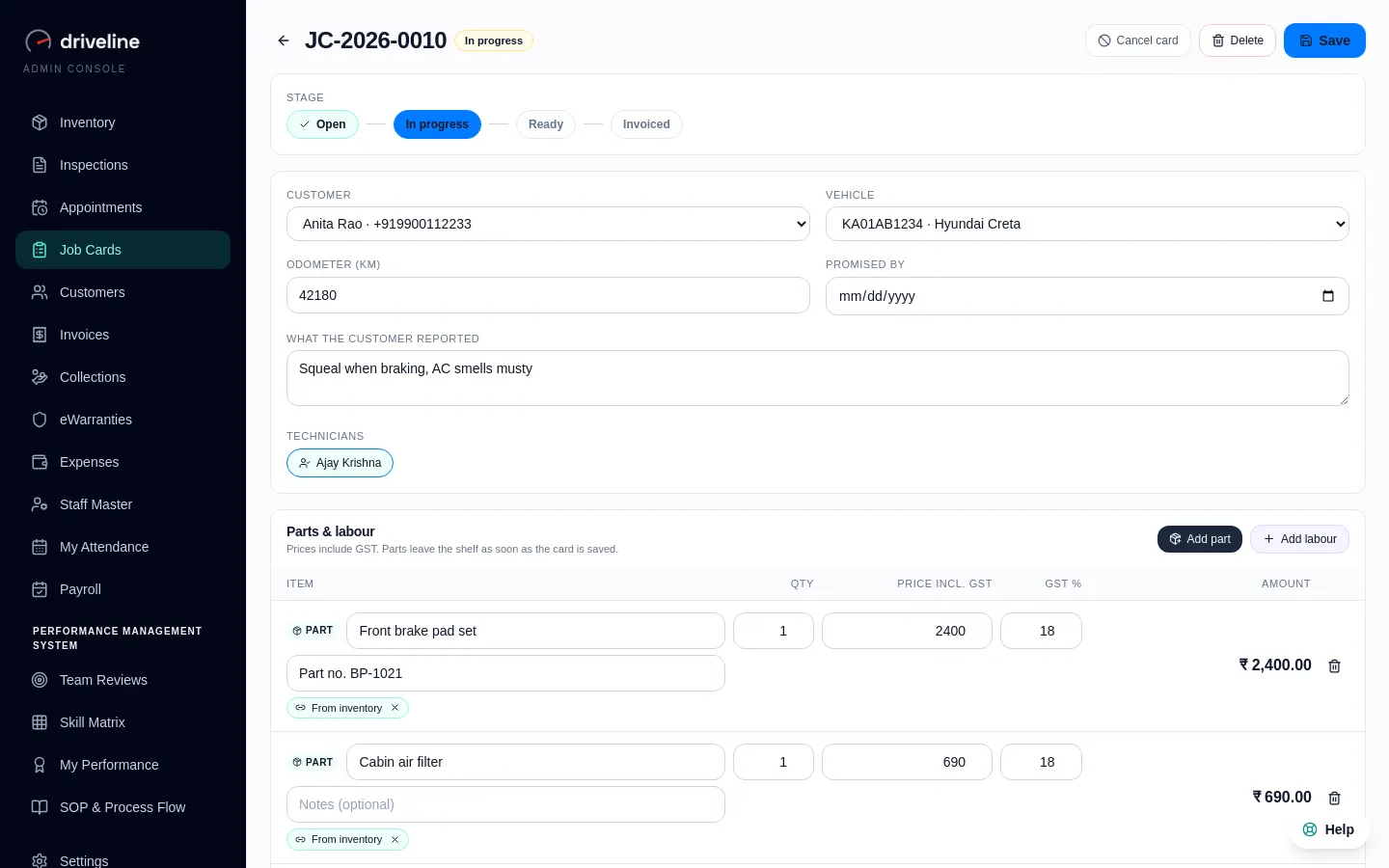Save the job card
Image resolution: width=1389 pixels, height=868 pixels.
tap(1324, 41)
